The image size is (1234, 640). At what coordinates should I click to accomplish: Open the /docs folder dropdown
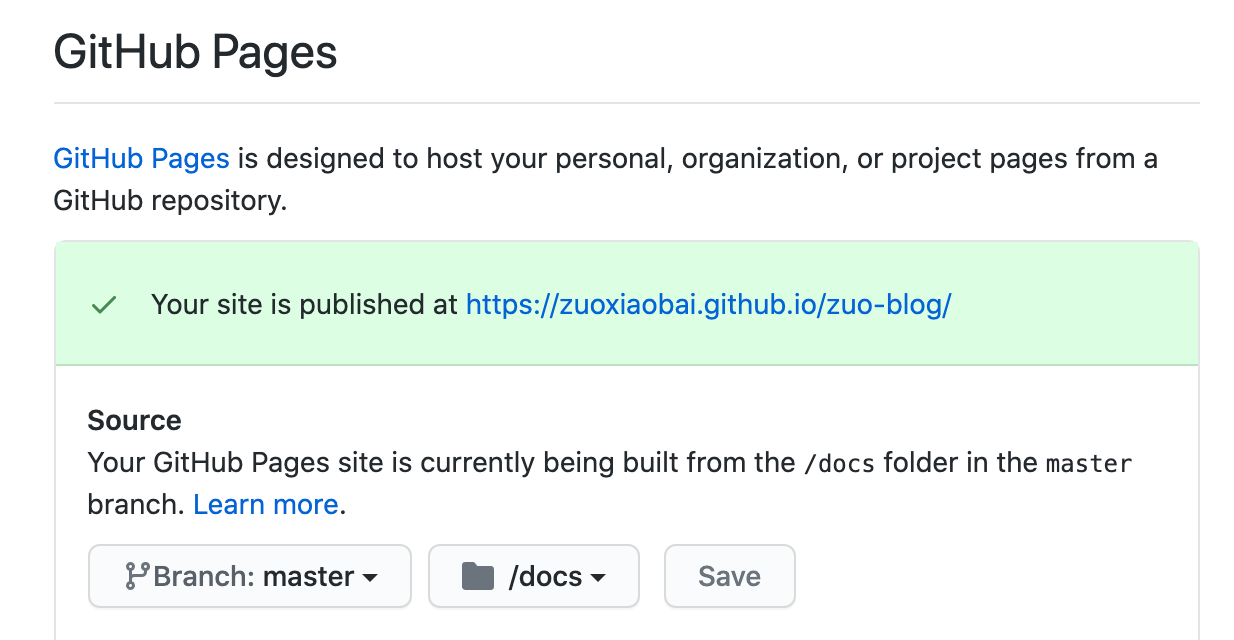coord(533,576)
